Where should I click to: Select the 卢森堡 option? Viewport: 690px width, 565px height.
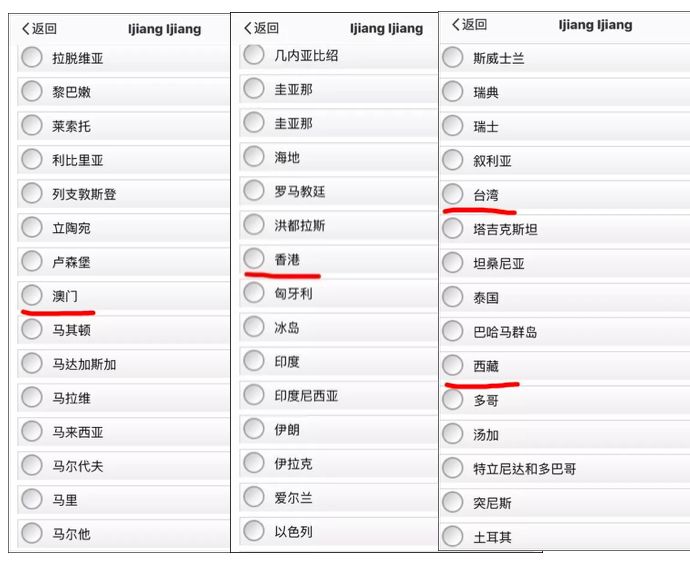click(32, 262)
